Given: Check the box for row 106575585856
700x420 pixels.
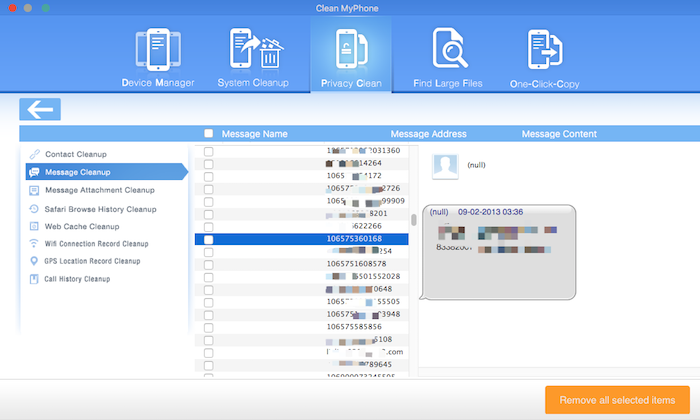Looking at the screenshot, I should [x=208, y=328].
